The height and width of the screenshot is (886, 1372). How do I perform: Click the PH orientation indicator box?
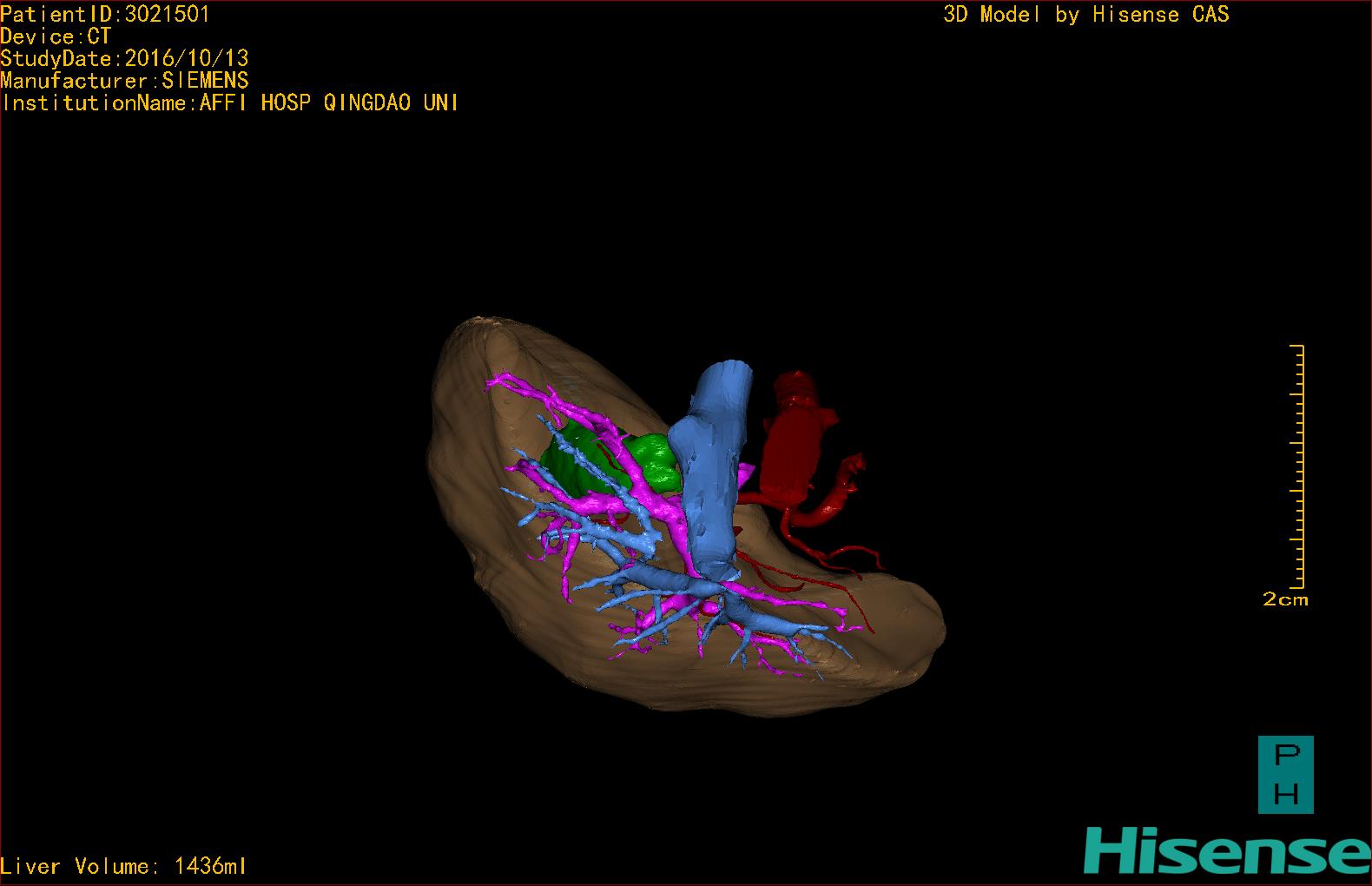tap(1285, 775)
